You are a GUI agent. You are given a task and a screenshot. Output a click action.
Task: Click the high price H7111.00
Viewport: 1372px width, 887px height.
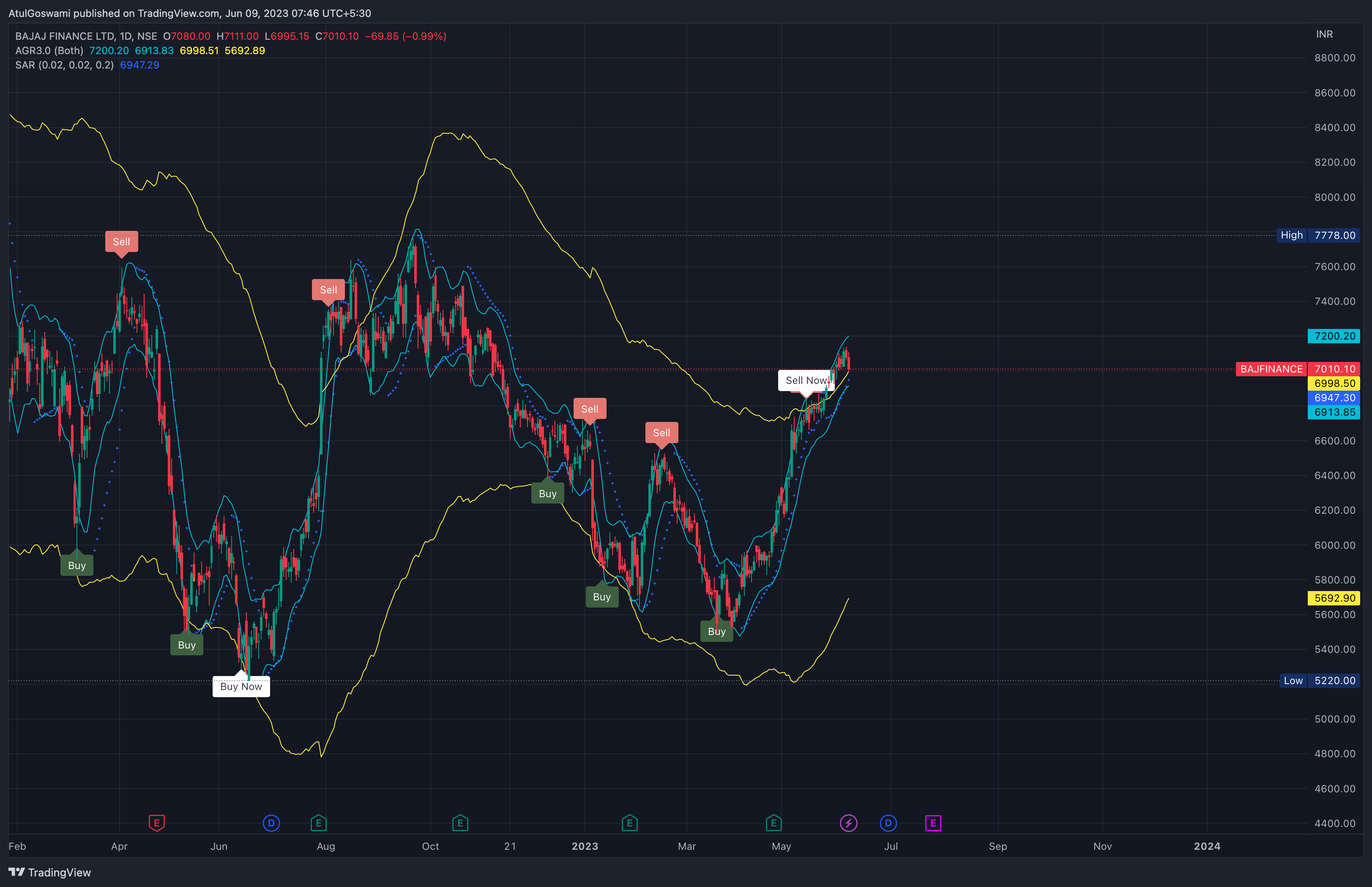click(238, 36)
